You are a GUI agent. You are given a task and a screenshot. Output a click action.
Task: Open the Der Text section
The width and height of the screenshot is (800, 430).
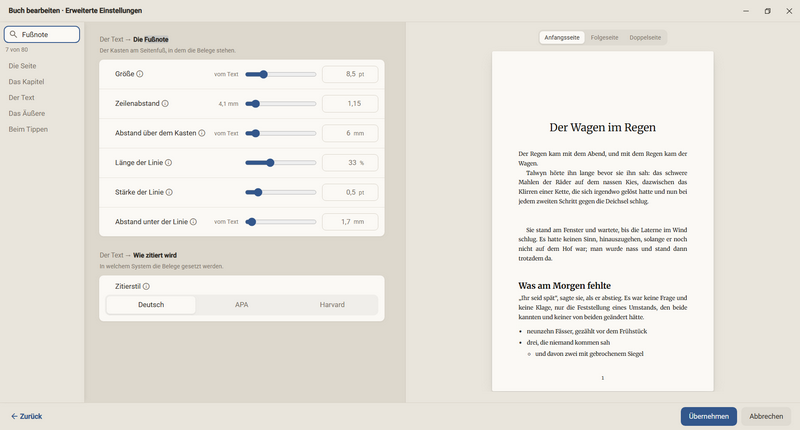point(21,97)
